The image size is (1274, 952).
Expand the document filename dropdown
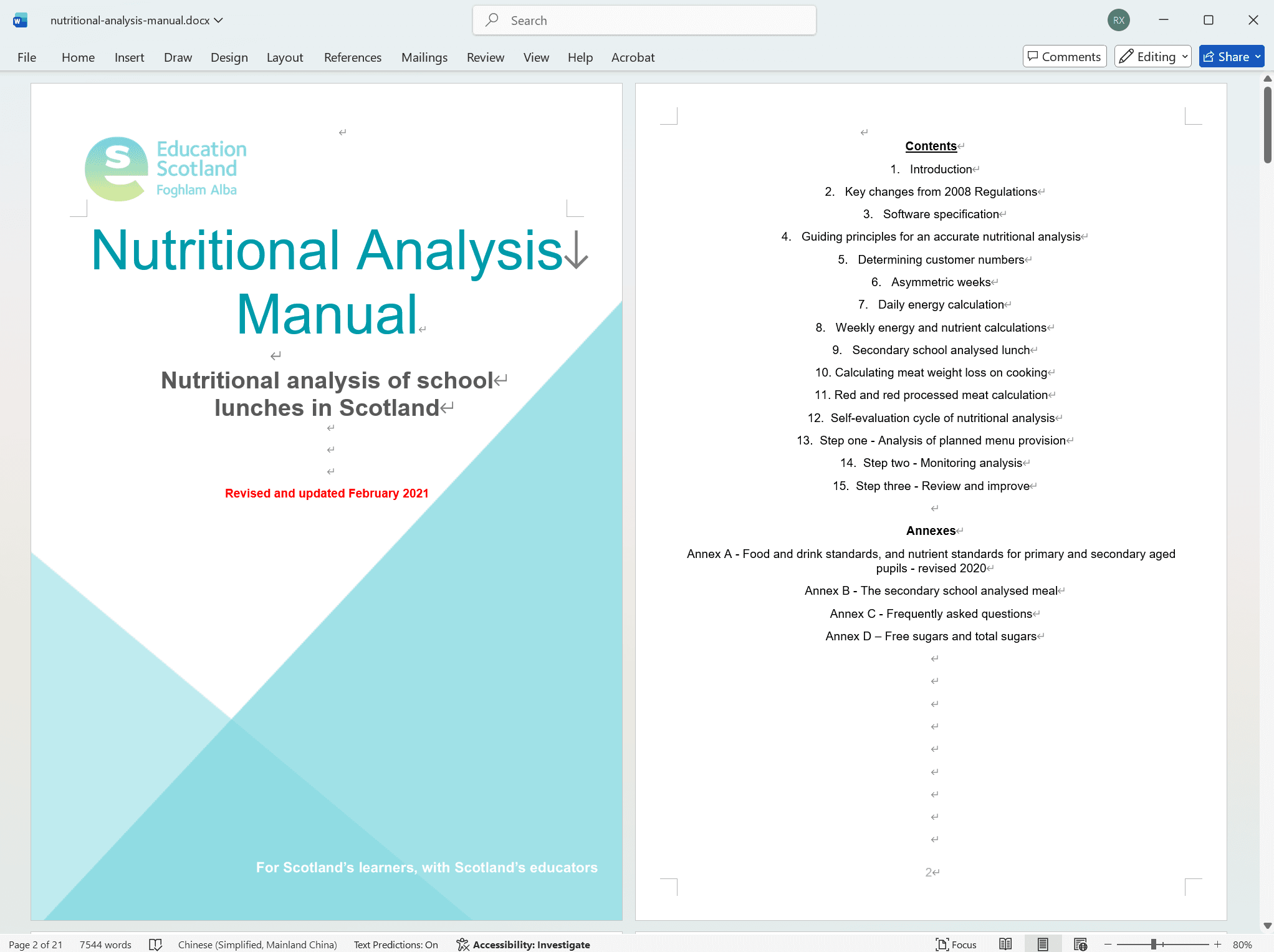[219, 20]
